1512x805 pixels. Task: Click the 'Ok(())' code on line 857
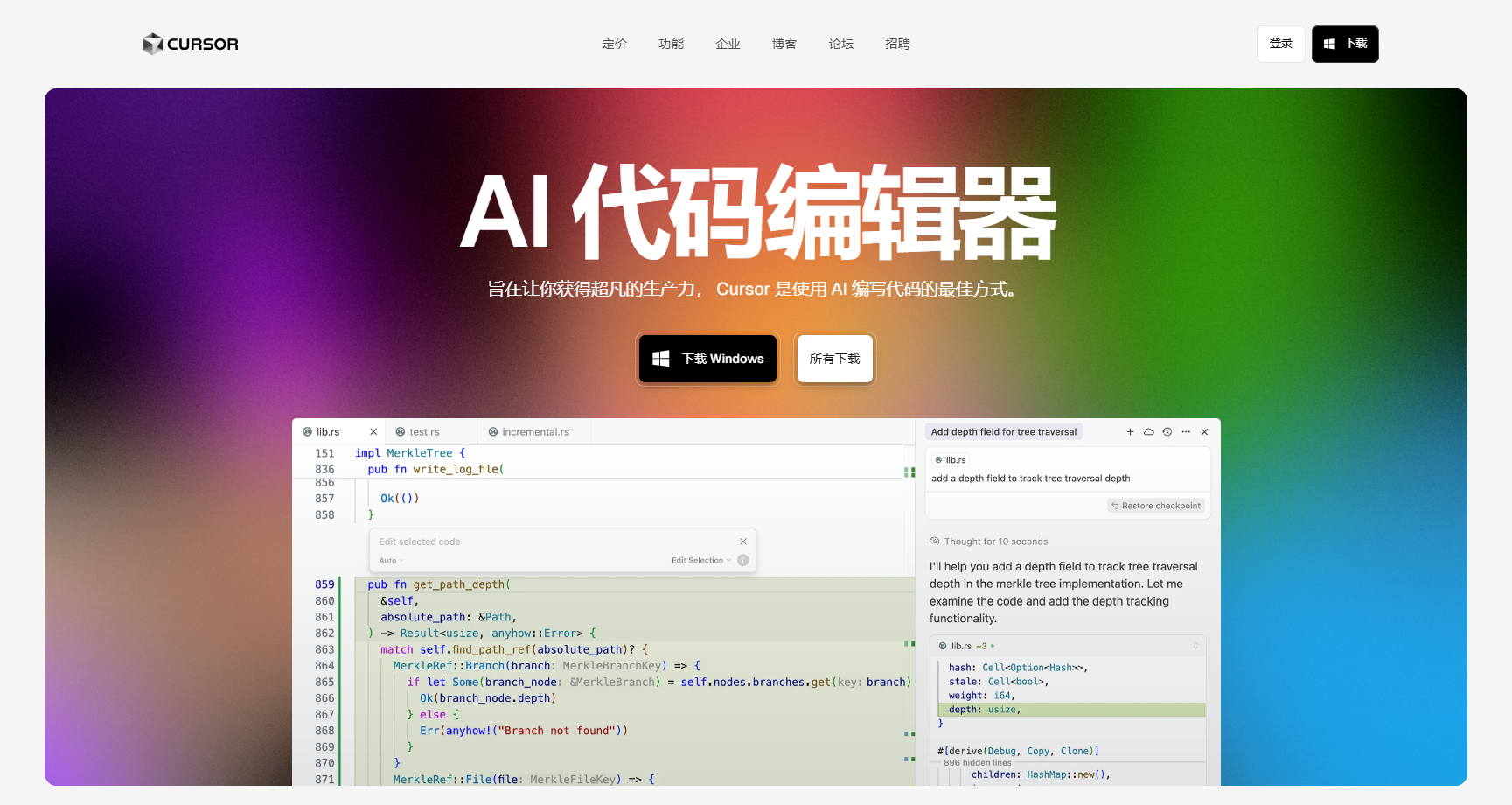pyautogui.click(x=400, y=499)
